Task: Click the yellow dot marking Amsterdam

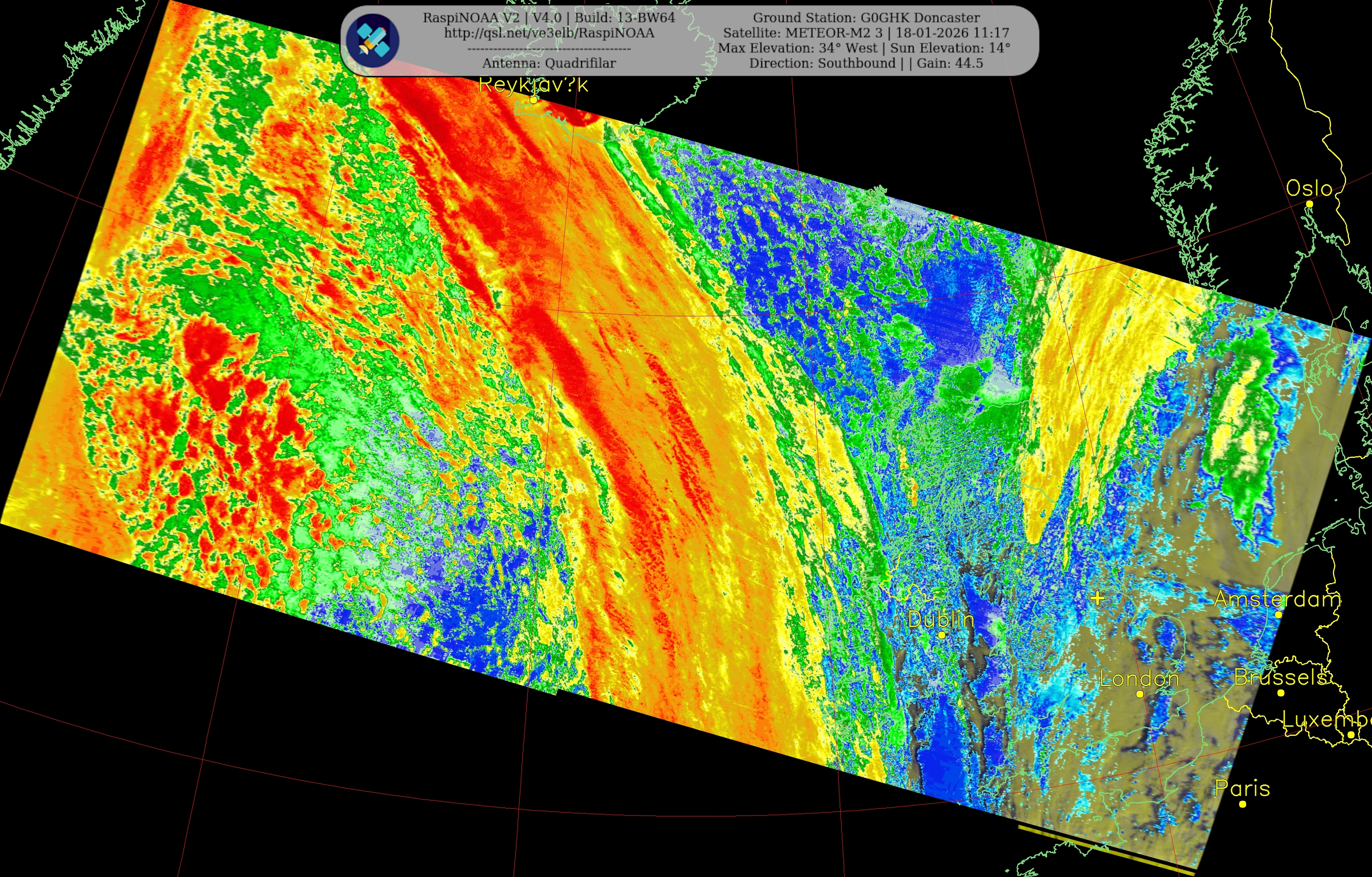Action: pos(1279,615)
